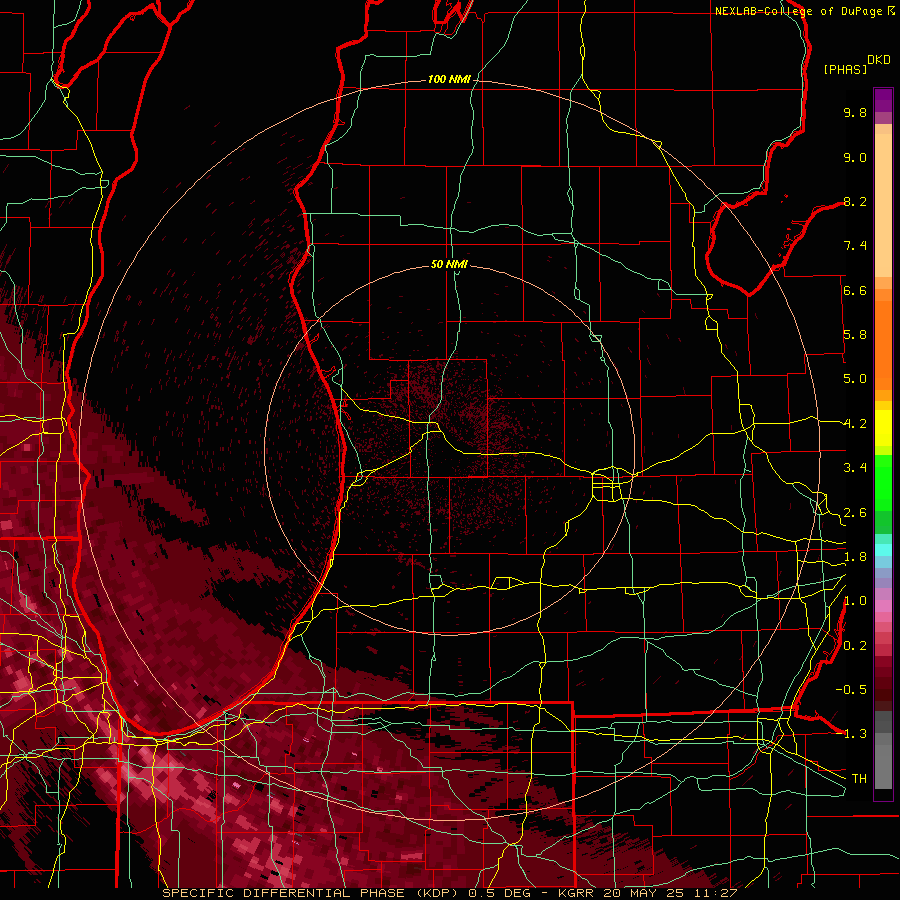Click the 8.2 value on color scale
This screenshot has height=900, width=900.
point(855,201)
